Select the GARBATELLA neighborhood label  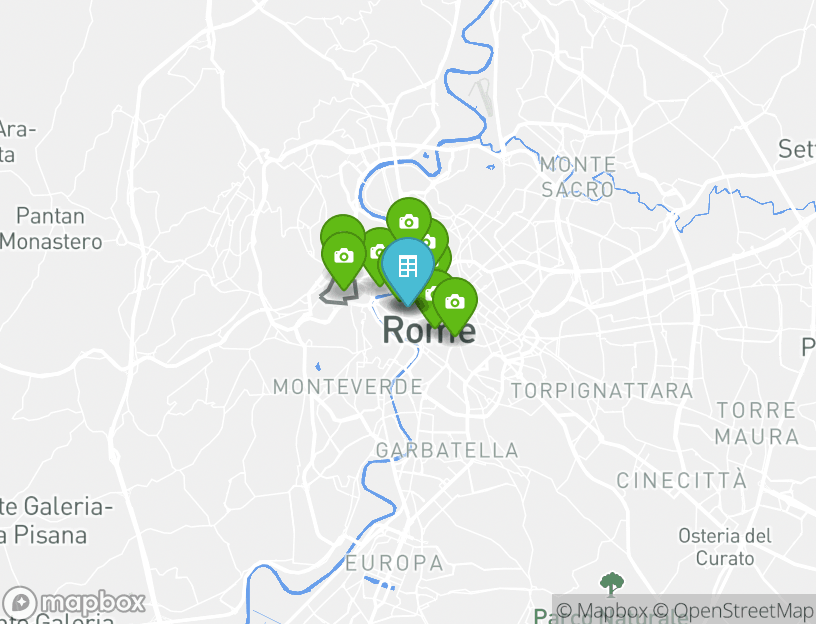click(x=447, y=451)
